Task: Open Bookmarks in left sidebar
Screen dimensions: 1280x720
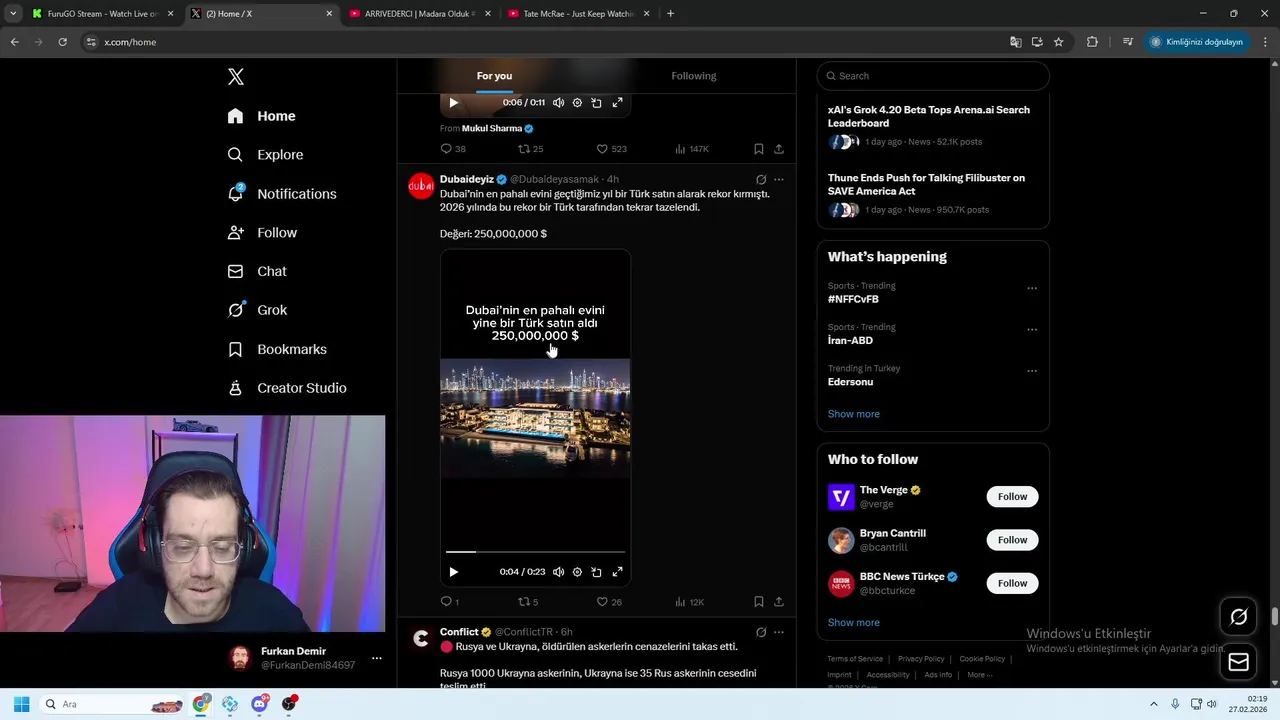Action: pos(277,349)
